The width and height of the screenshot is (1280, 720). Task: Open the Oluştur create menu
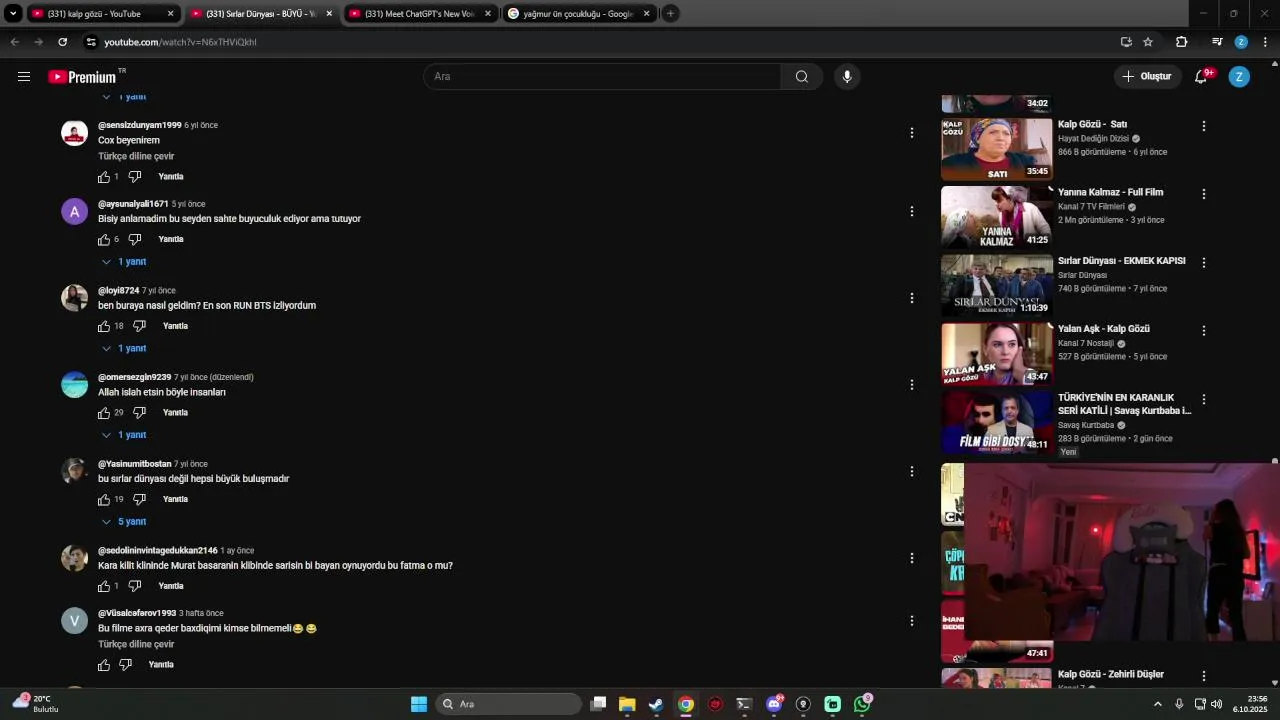[x=1146, y=77]
